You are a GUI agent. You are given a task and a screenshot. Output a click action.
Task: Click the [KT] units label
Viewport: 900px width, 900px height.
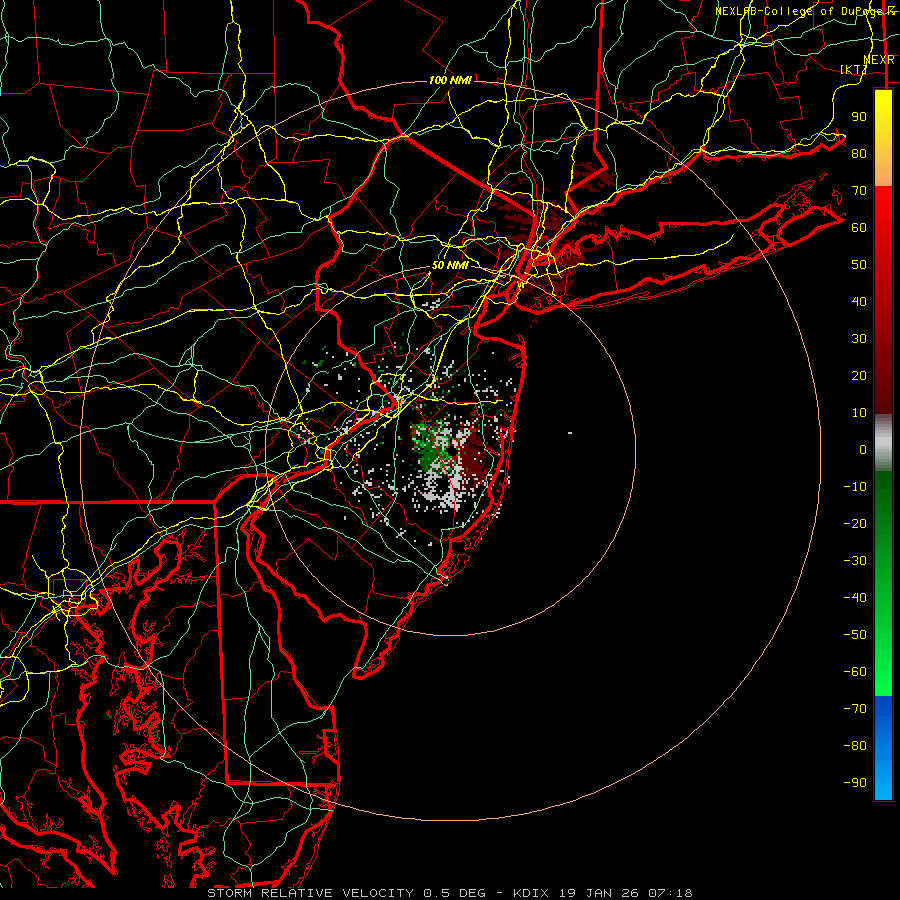tap(854, 69)
